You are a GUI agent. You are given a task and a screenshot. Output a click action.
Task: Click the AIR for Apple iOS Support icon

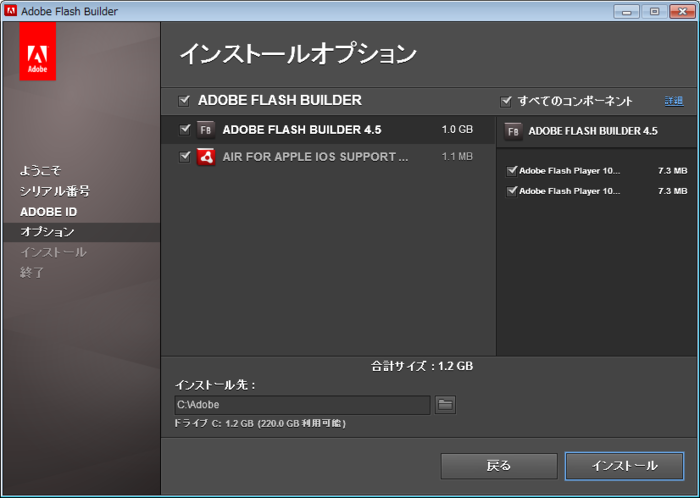[x=206, y=157]
